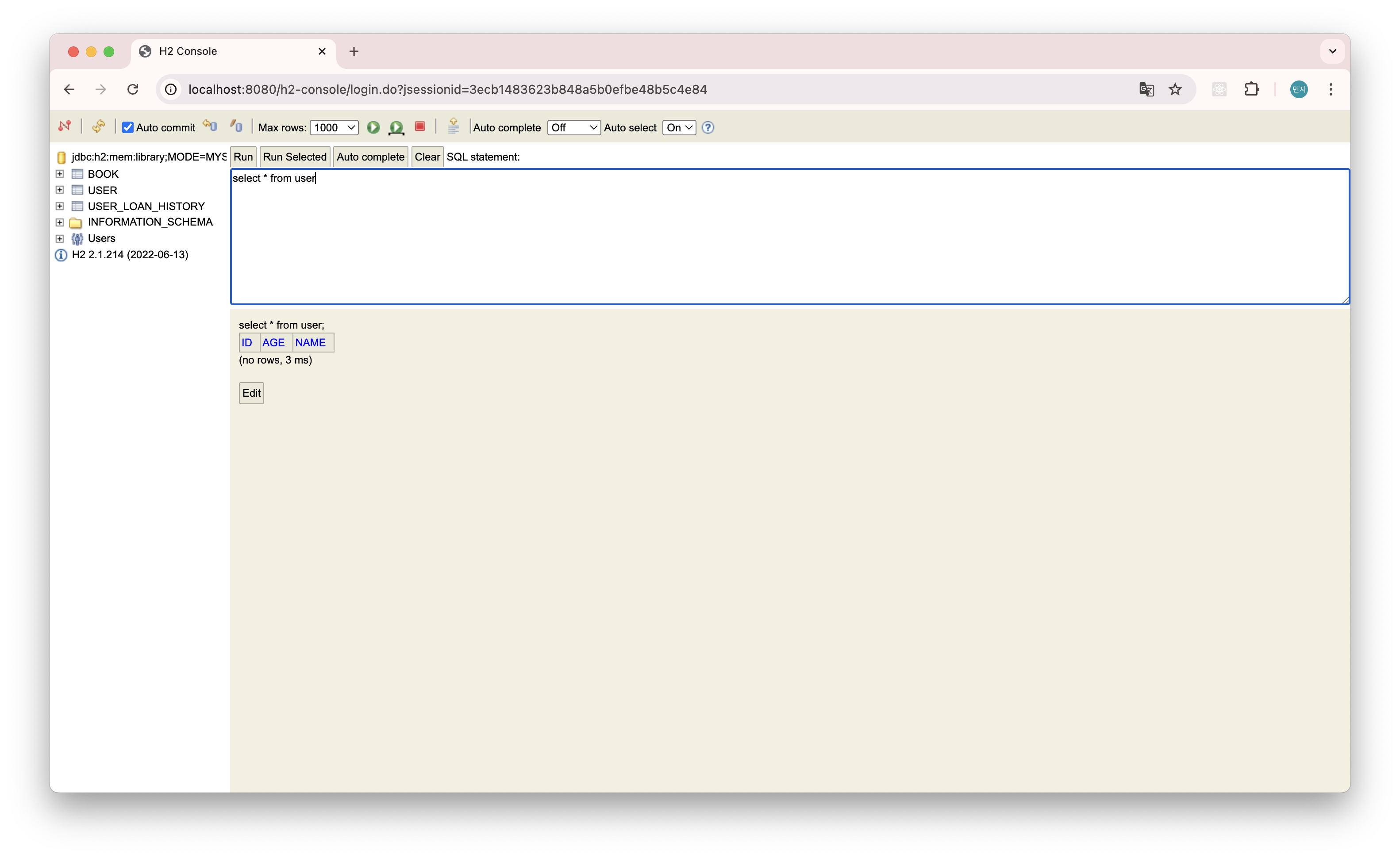The image size is (1400, 858).
Task: Open the Chrome three-dot menu
Action: click(1331, 89)
